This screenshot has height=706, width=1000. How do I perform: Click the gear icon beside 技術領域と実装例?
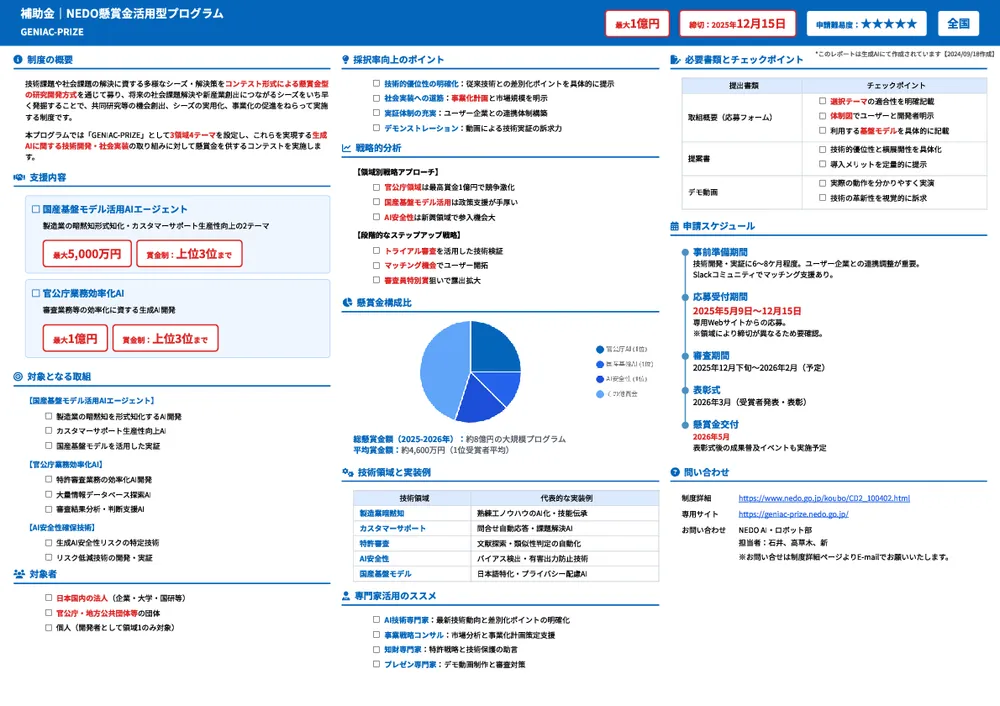347,472
